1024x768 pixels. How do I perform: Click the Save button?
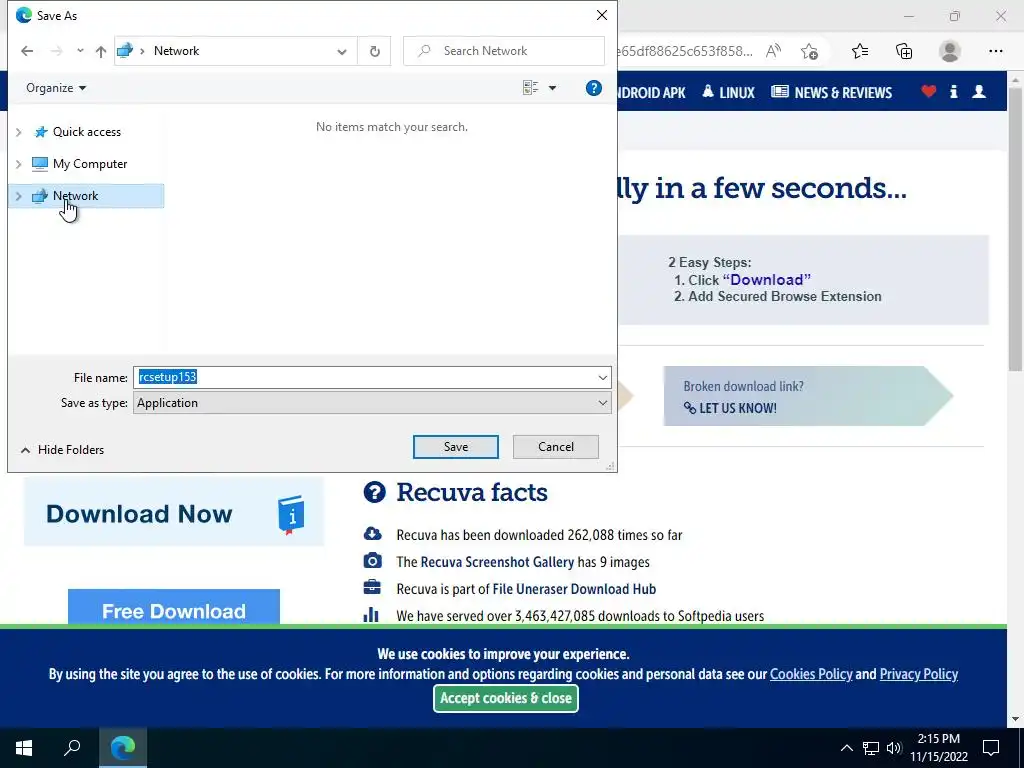point(456,447)
